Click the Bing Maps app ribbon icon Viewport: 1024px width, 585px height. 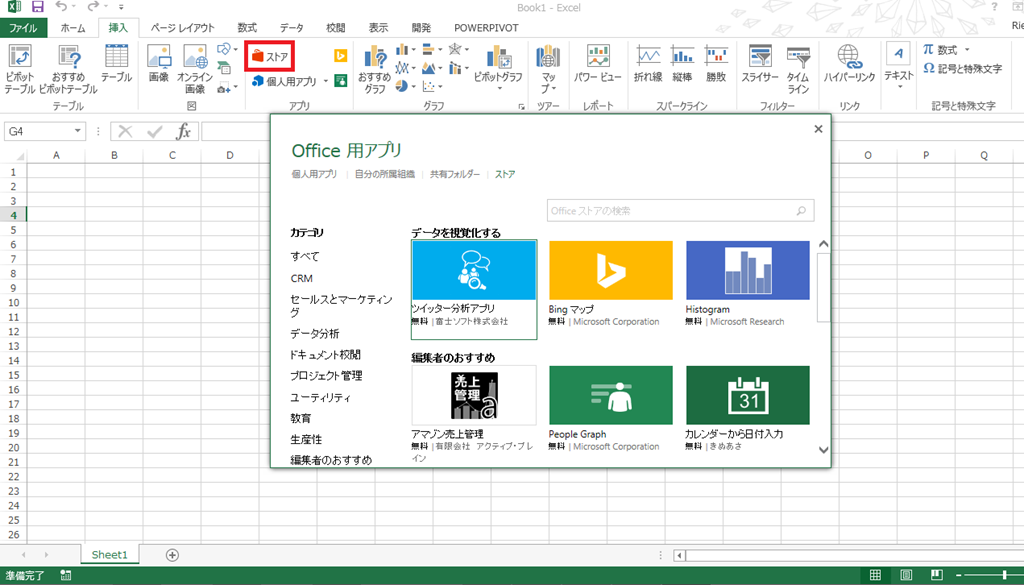[340, 56]
